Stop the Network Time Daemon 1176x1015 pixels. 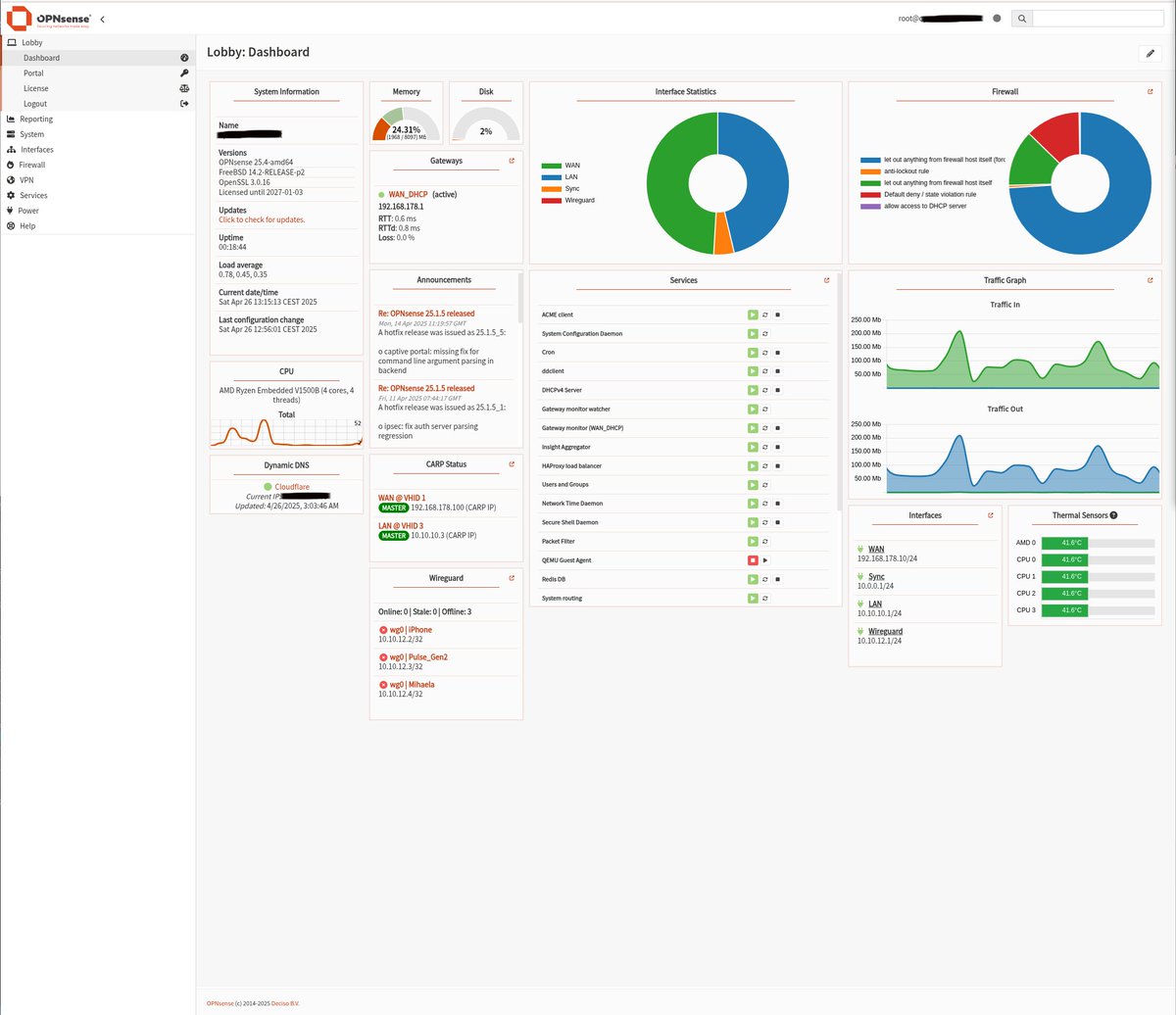tap(777, 504)
